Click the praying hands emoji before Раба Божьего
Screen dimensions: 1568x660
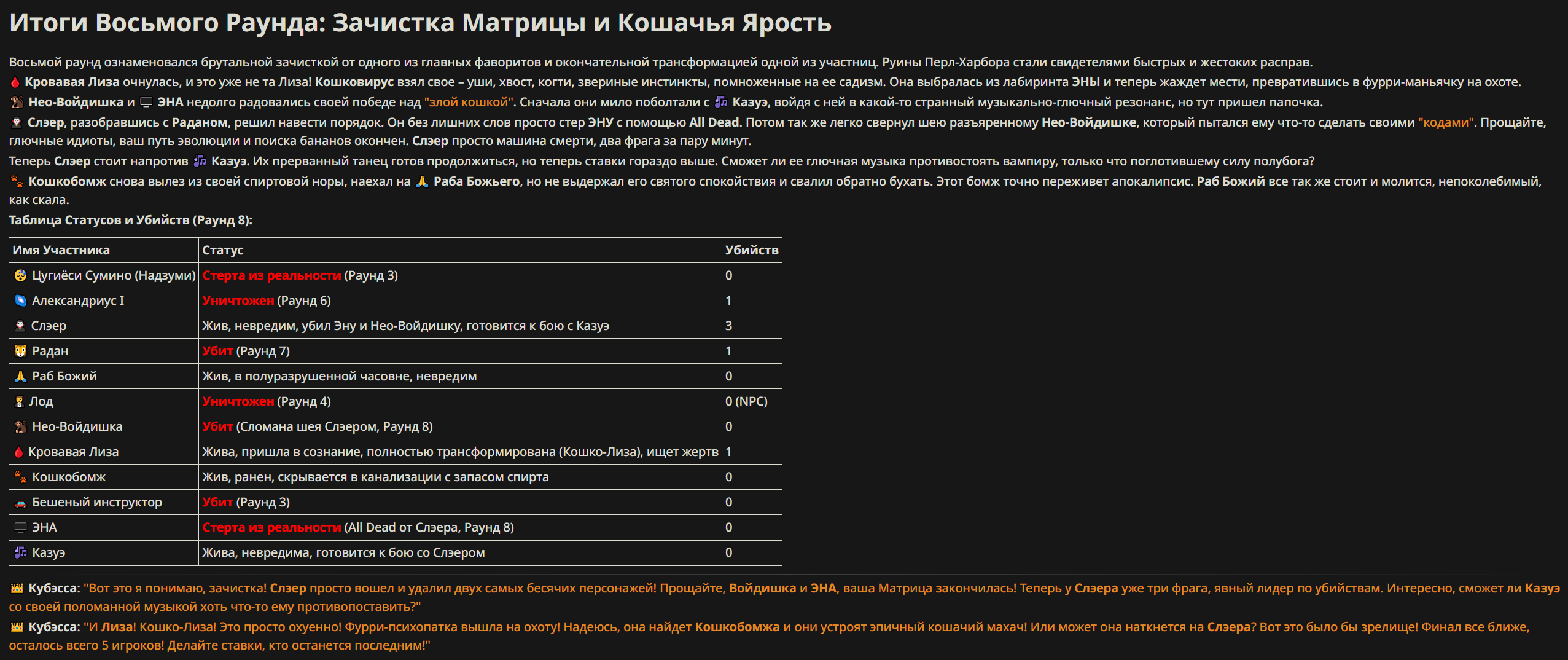423,181
